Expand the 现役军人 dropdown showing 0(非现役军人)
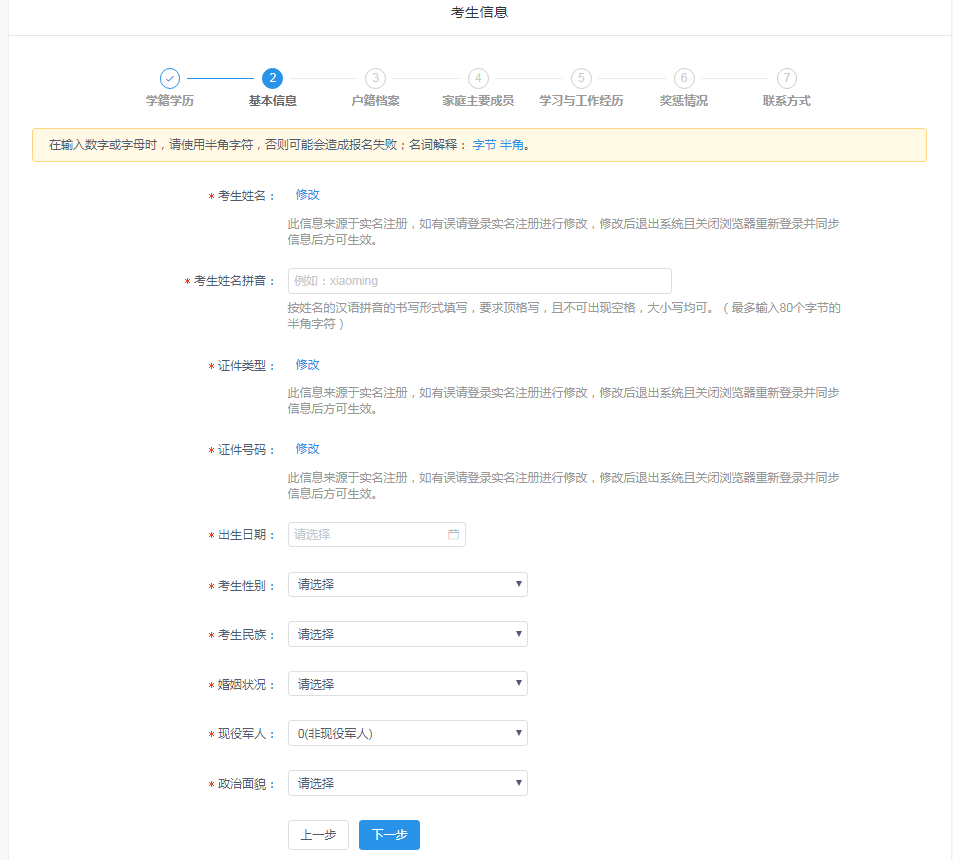 [x=407, y=733]
